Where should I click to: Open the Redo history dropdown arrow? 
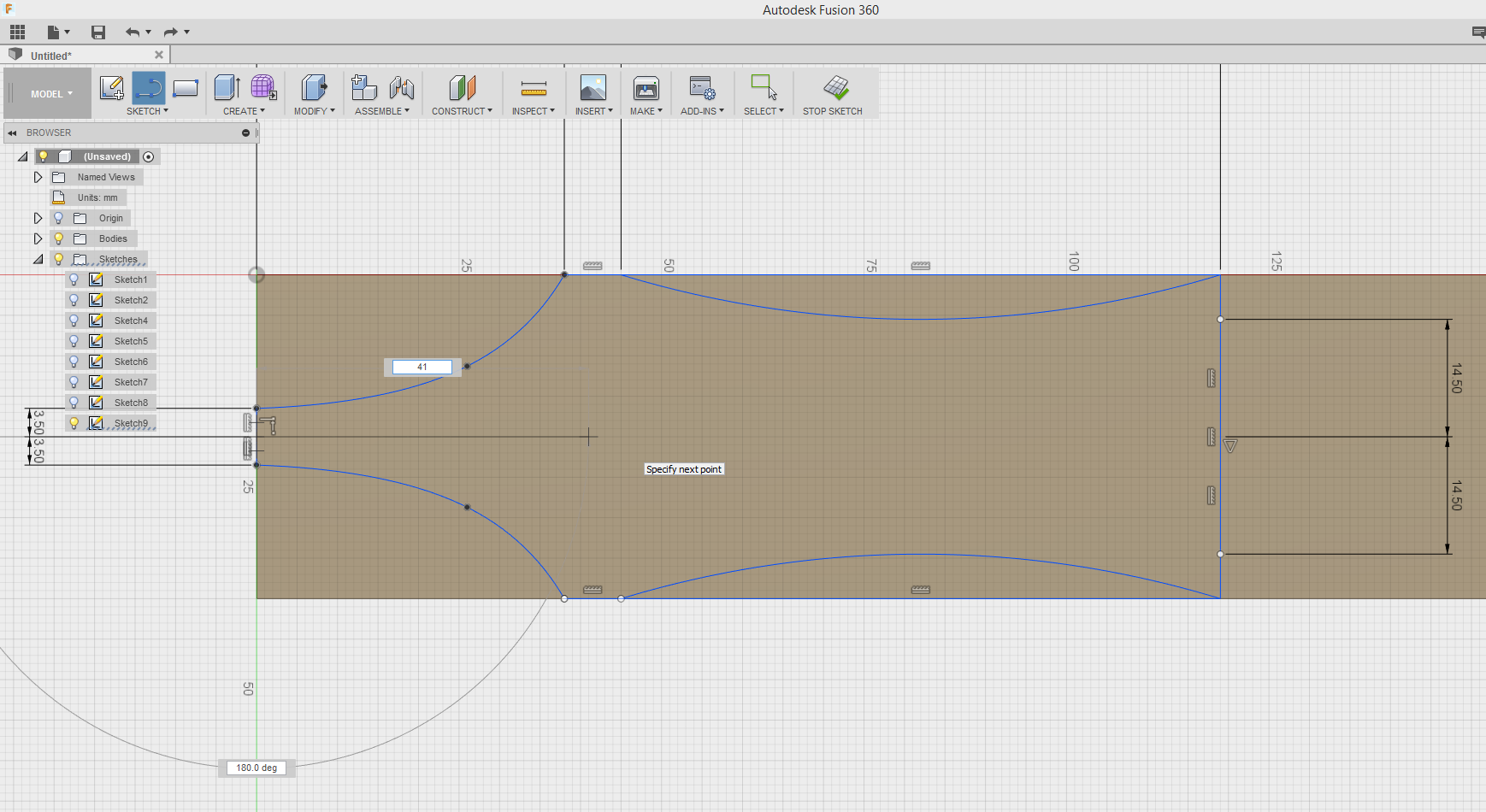(x=187, y=32)
